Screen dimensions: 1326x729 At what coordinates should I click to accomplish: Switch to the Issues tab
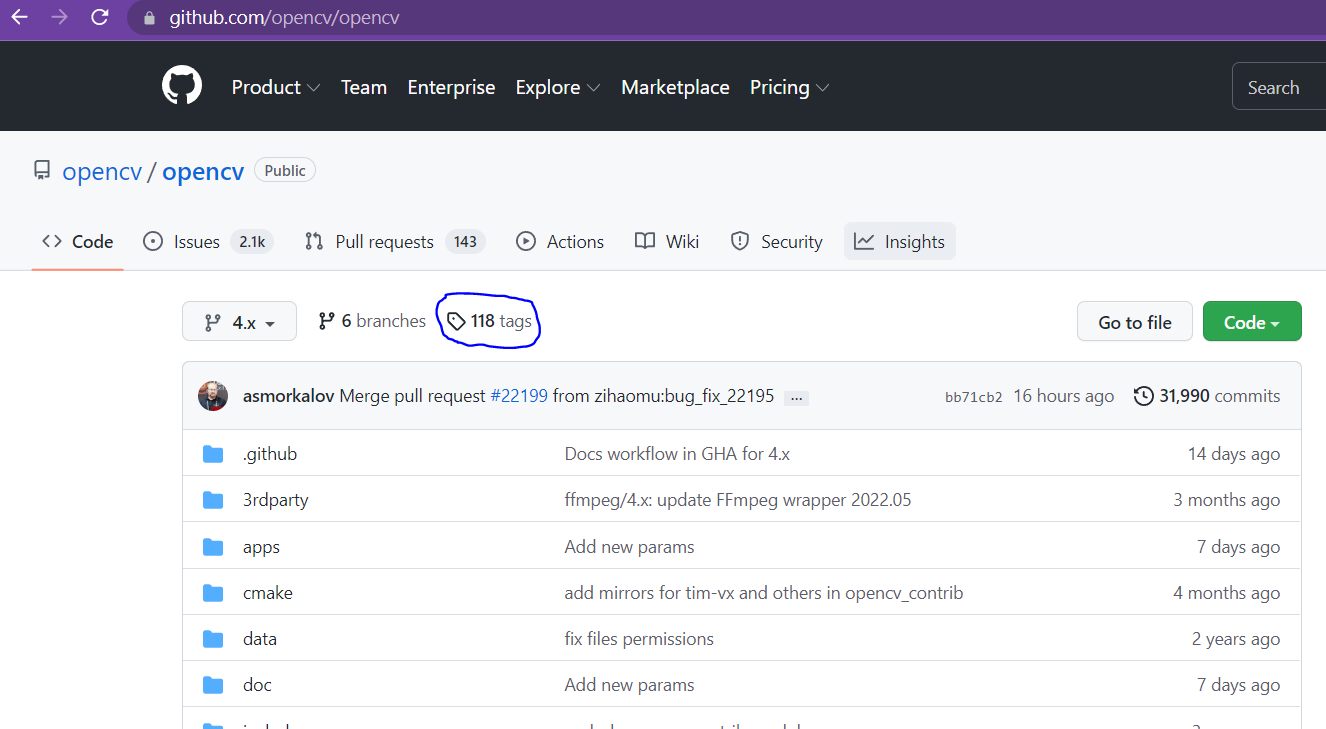(x=208, y=241)
